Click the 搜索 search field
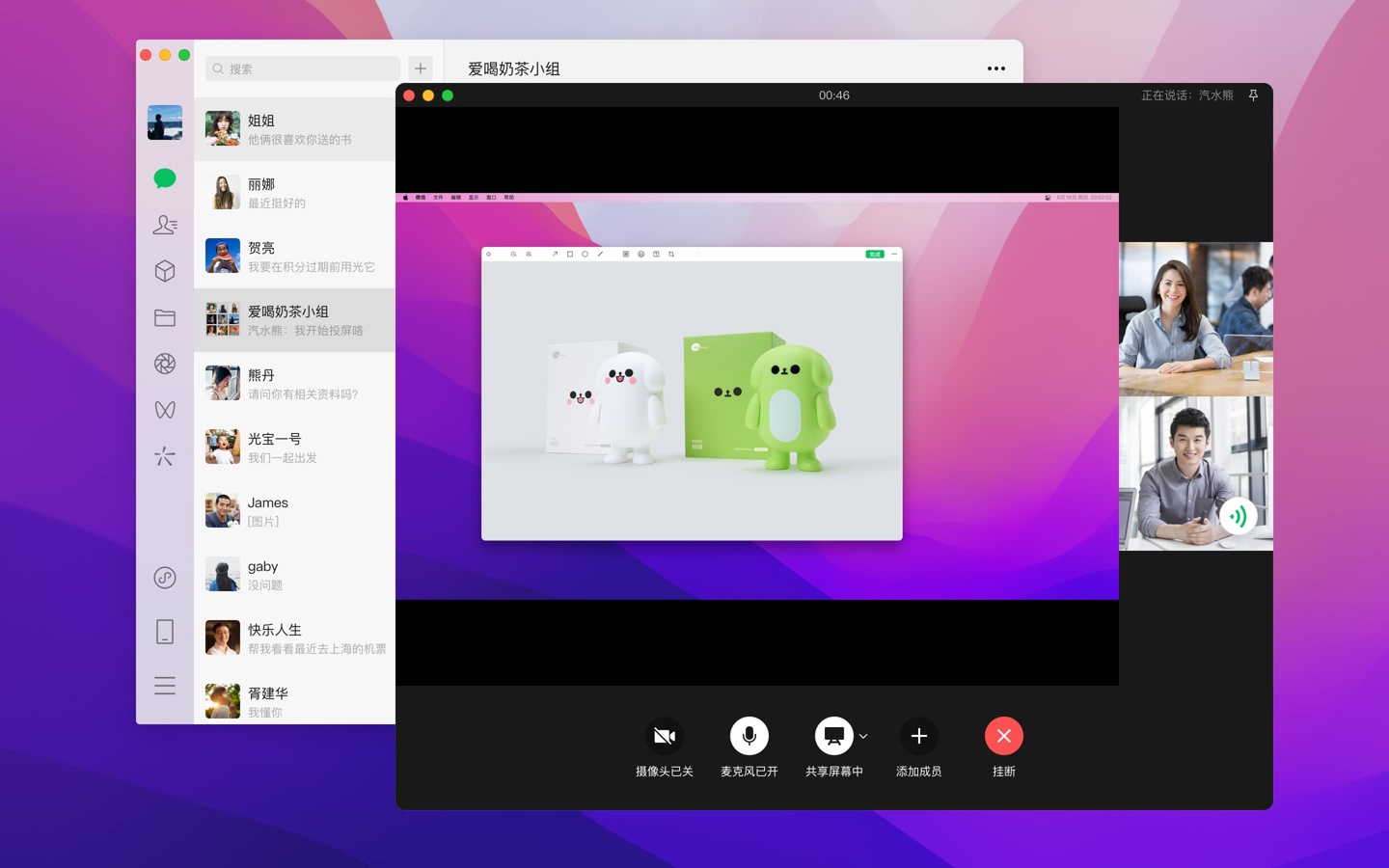Screen dimensions: 1389x868 pos(302,68)
